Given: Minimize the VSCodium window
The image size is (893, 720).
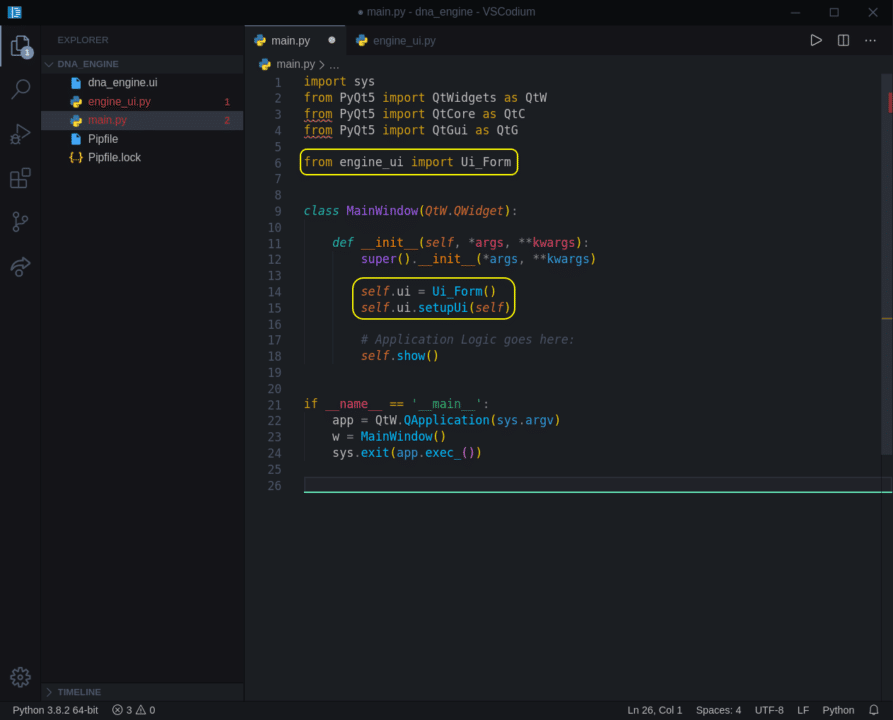Looking at the screenshot, I should point(796,12).
